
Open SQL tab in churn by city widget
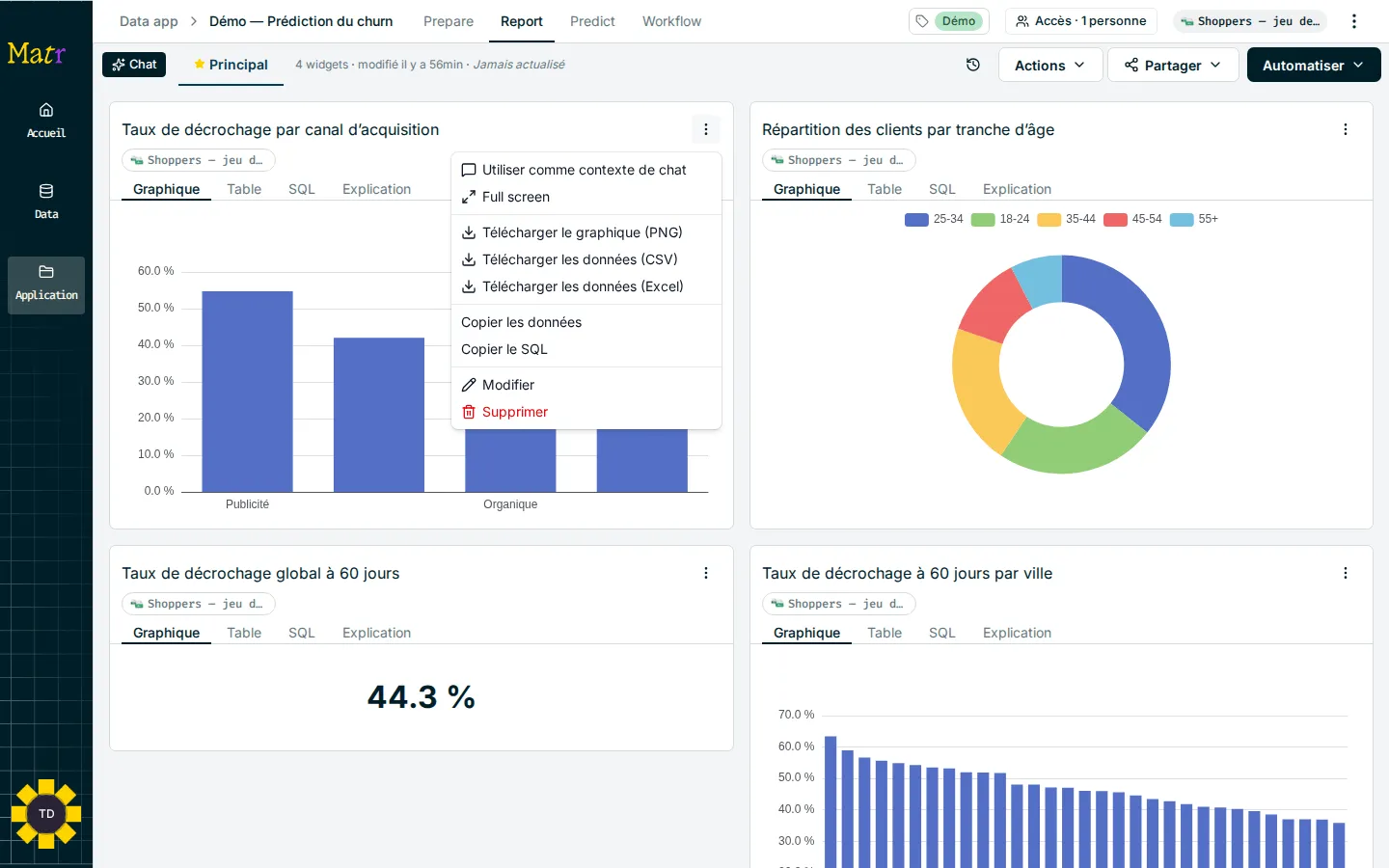pyautogui.click(x=942, y=633)
